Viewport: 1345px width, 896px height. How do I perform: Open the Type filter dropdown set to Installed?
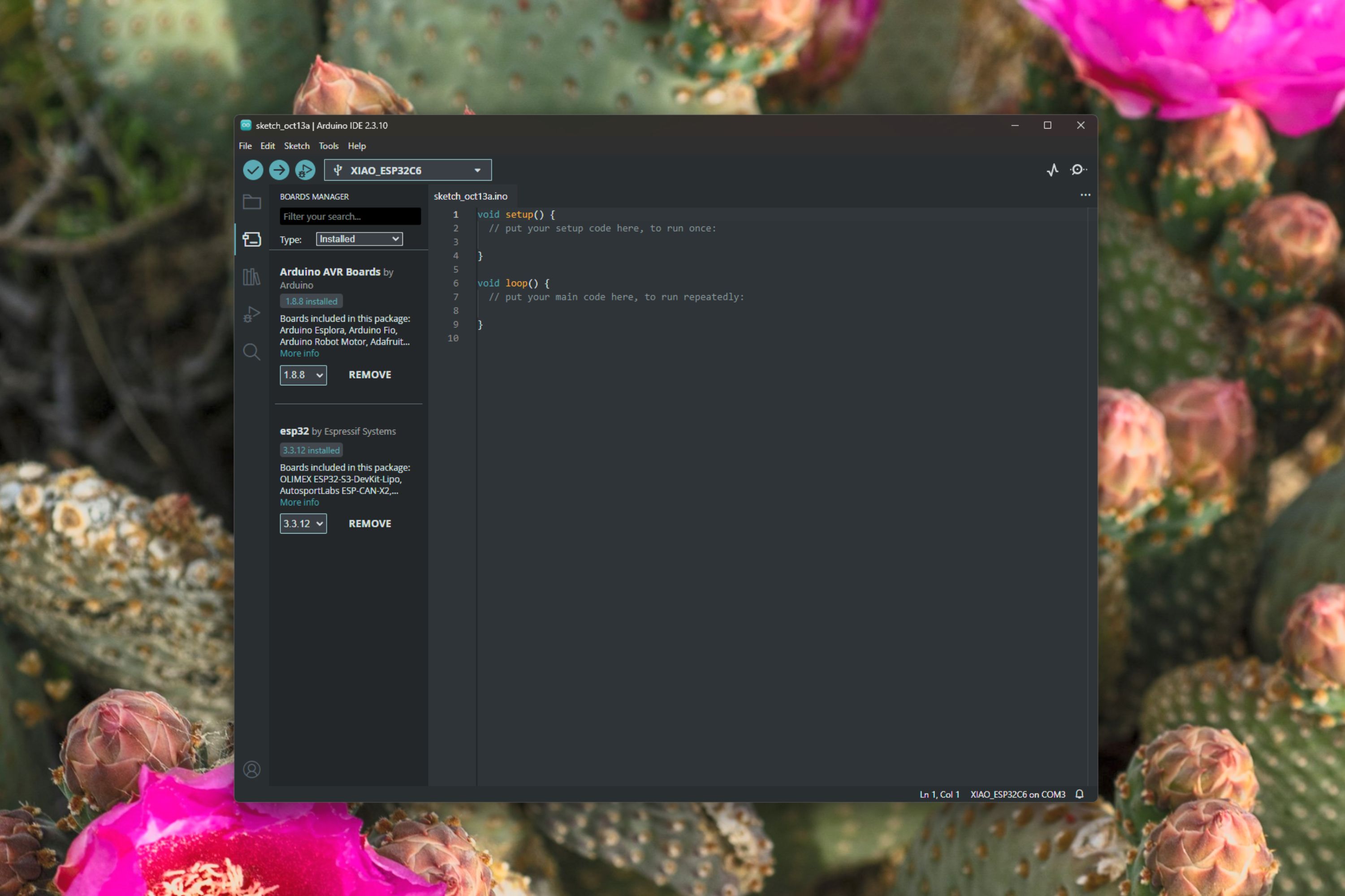click(x=359, y=239)
